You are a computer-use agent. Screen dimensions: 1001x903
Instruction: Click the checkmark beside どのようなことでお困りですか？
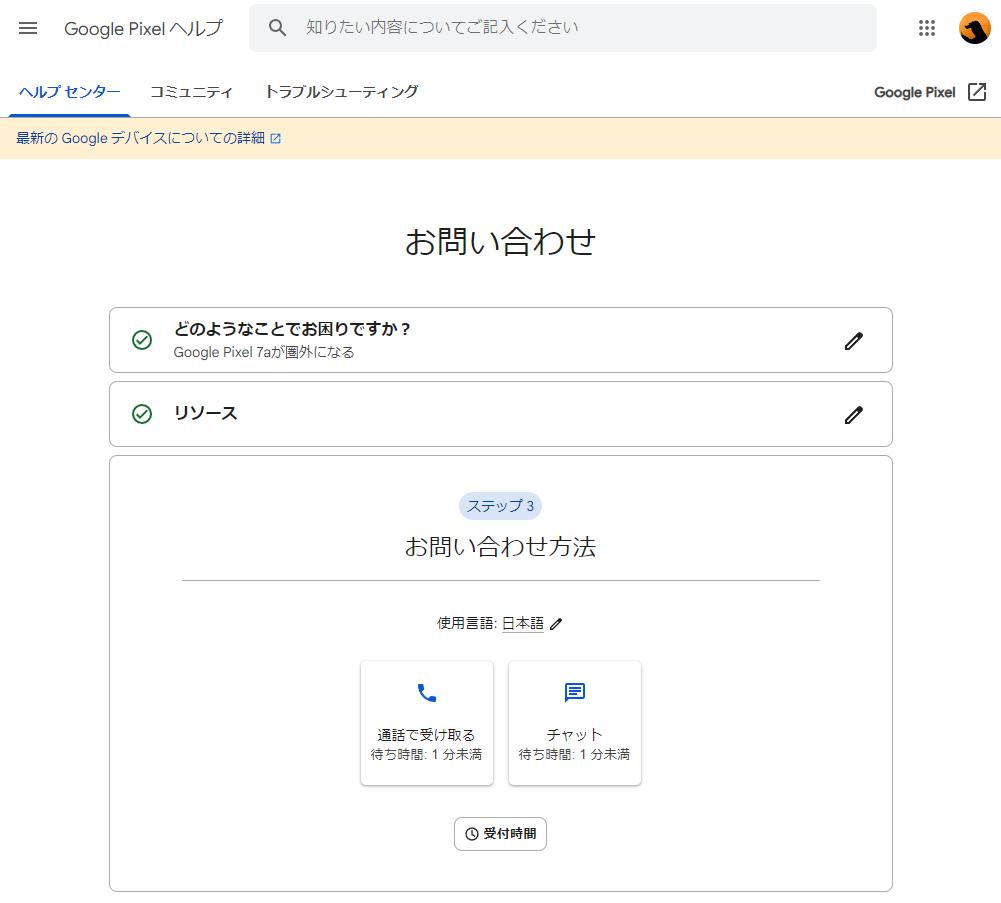tap(140, 341)
